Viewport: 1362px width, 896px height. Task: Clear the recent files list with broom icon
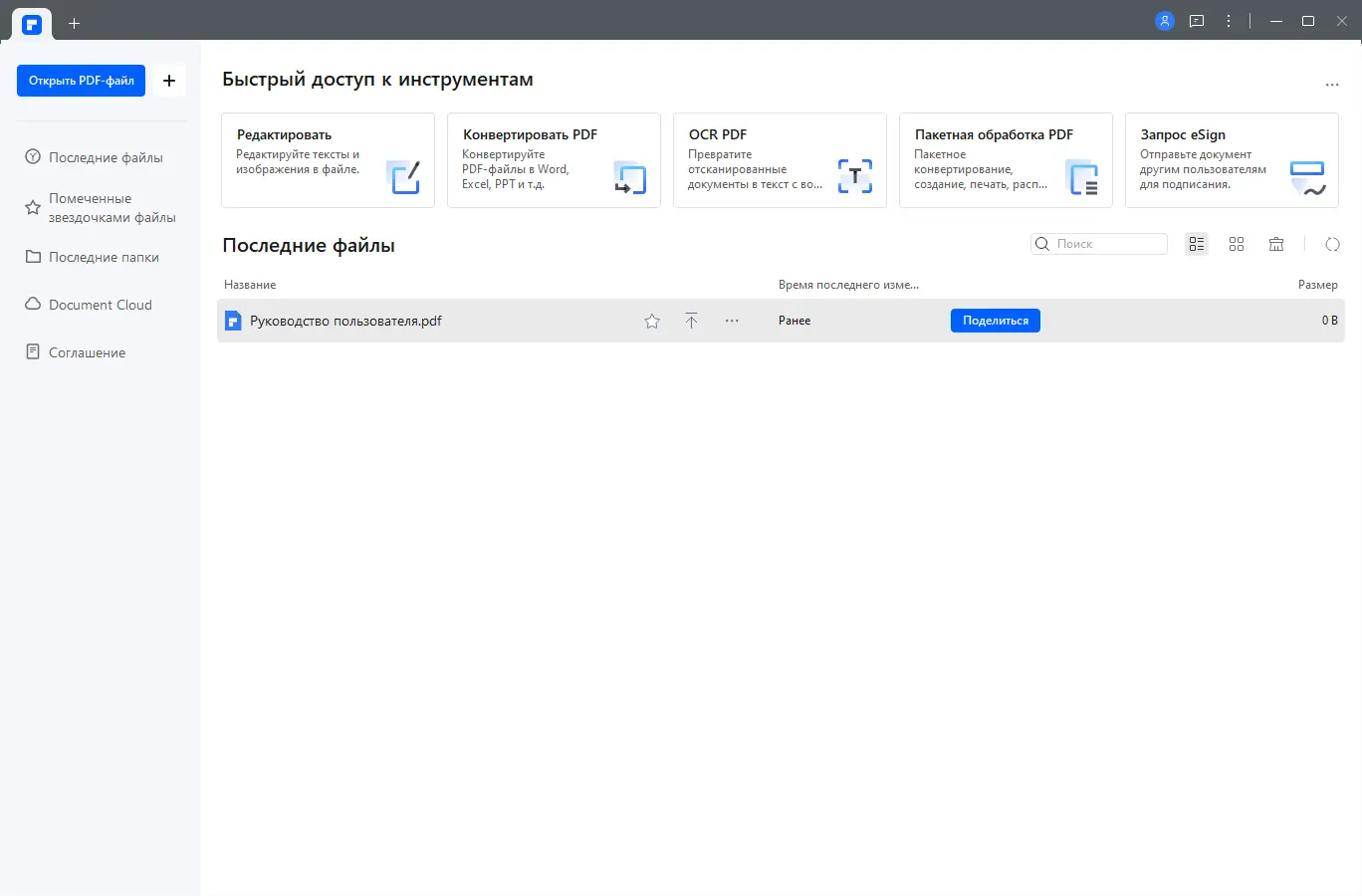point(1276,243)
